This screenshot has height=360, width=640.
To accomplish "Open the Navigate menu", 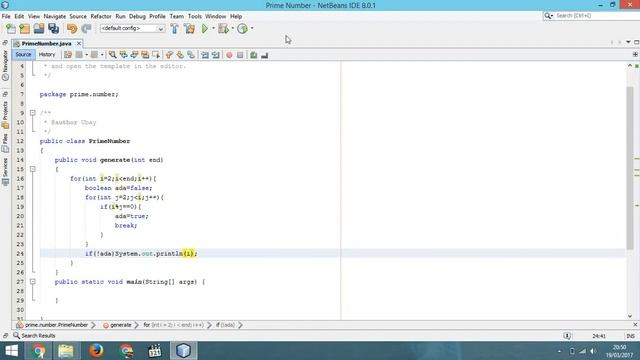I will [x=55, y=16].
